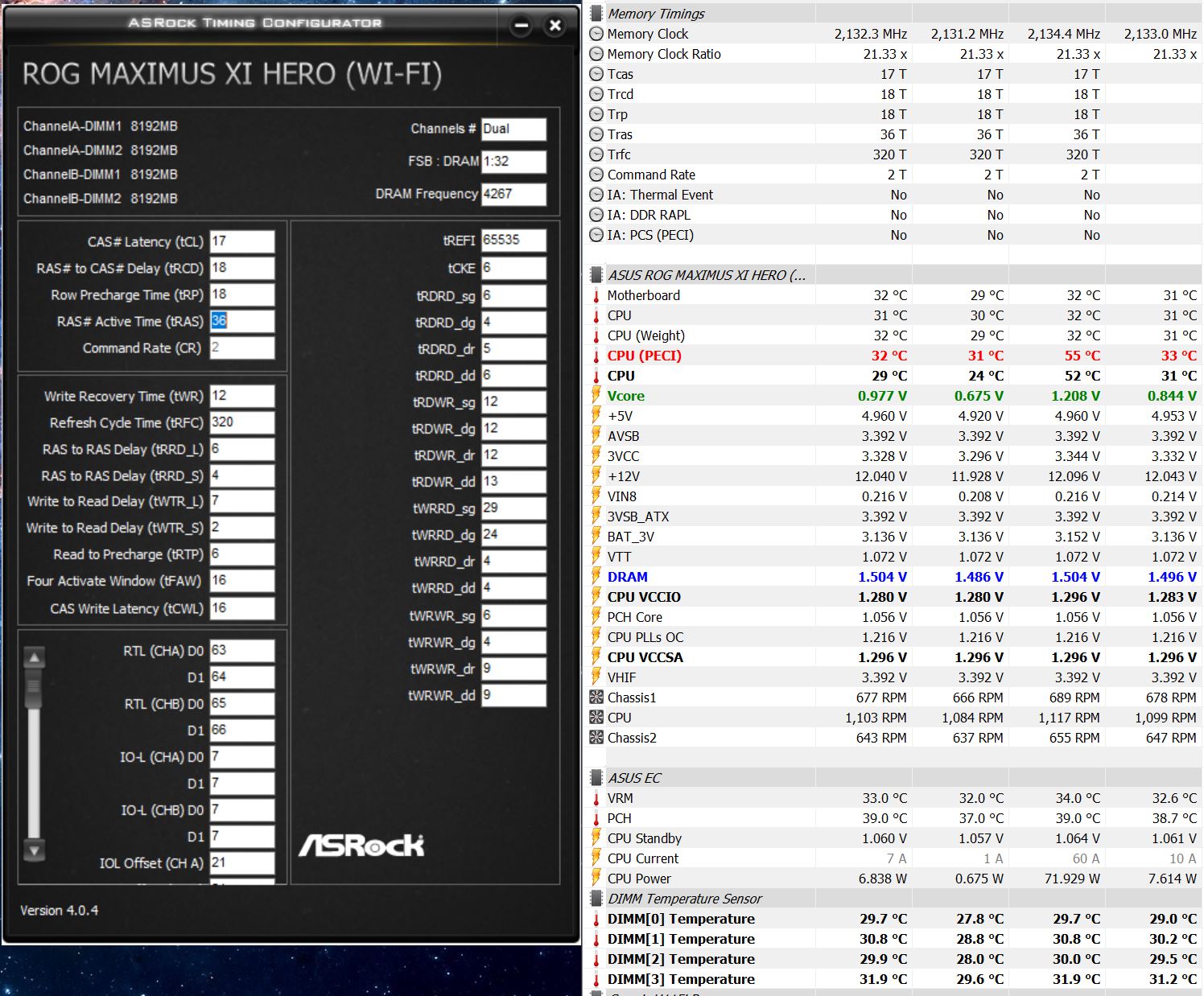Click the clock icon beside Trfc
The width and height of the screenshot is (1204, 996).
coord(596,154)
